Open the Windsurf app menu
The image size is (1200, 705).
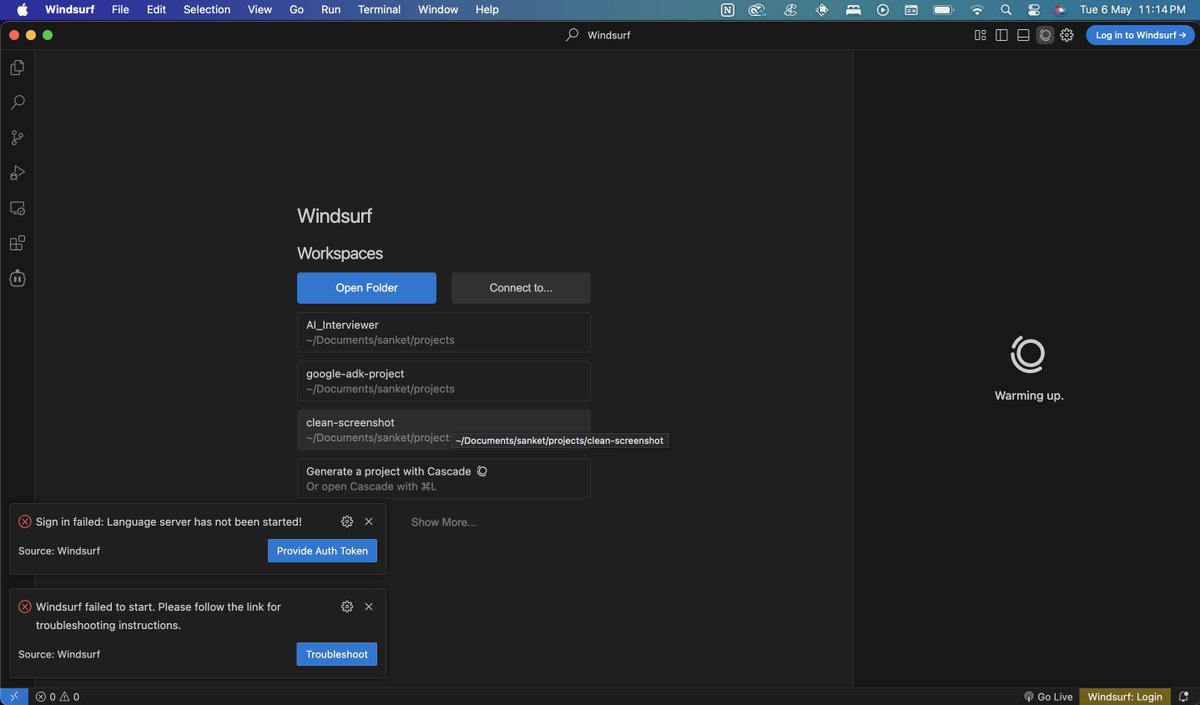click(69, 10)
